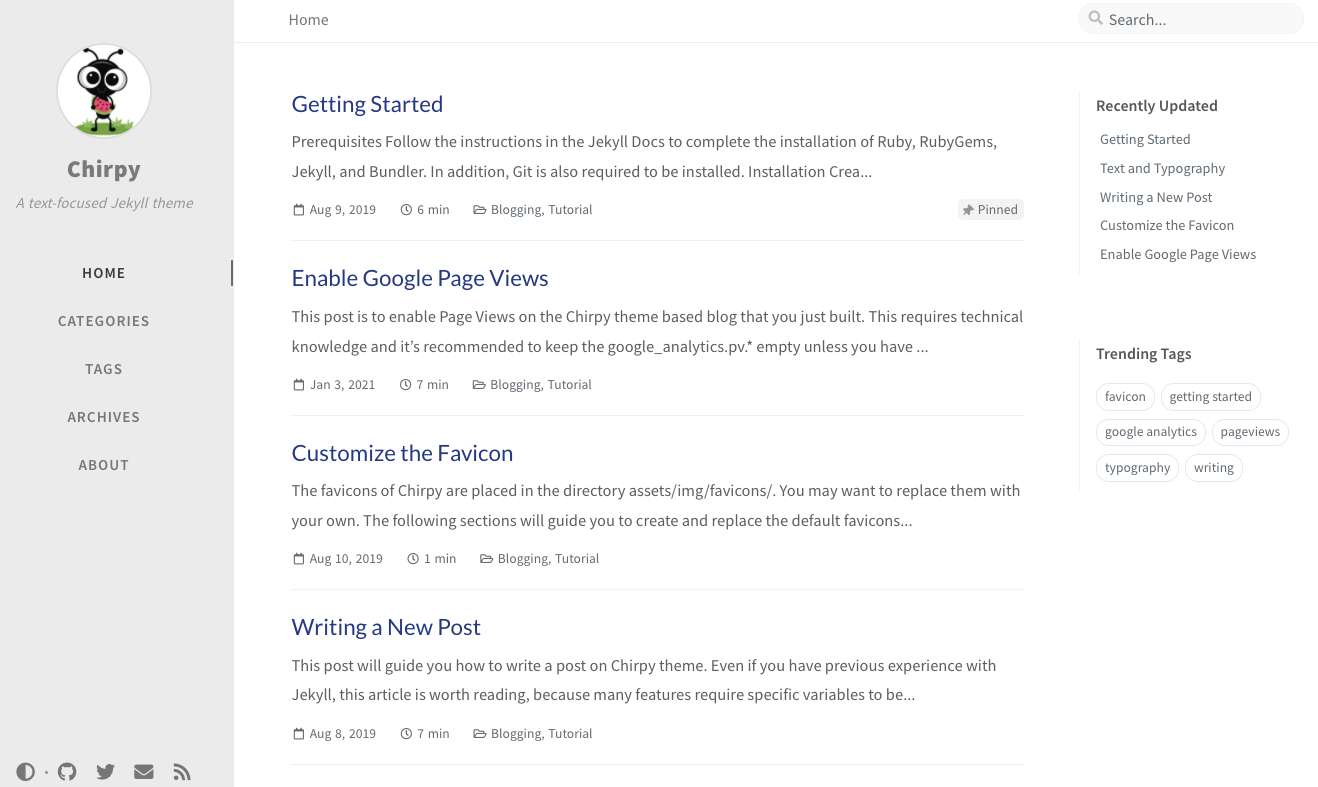Viewport: 1318px width, 787px height.
Task: Toggle dark mode with the half-circle icon
Action: [25, 772]
